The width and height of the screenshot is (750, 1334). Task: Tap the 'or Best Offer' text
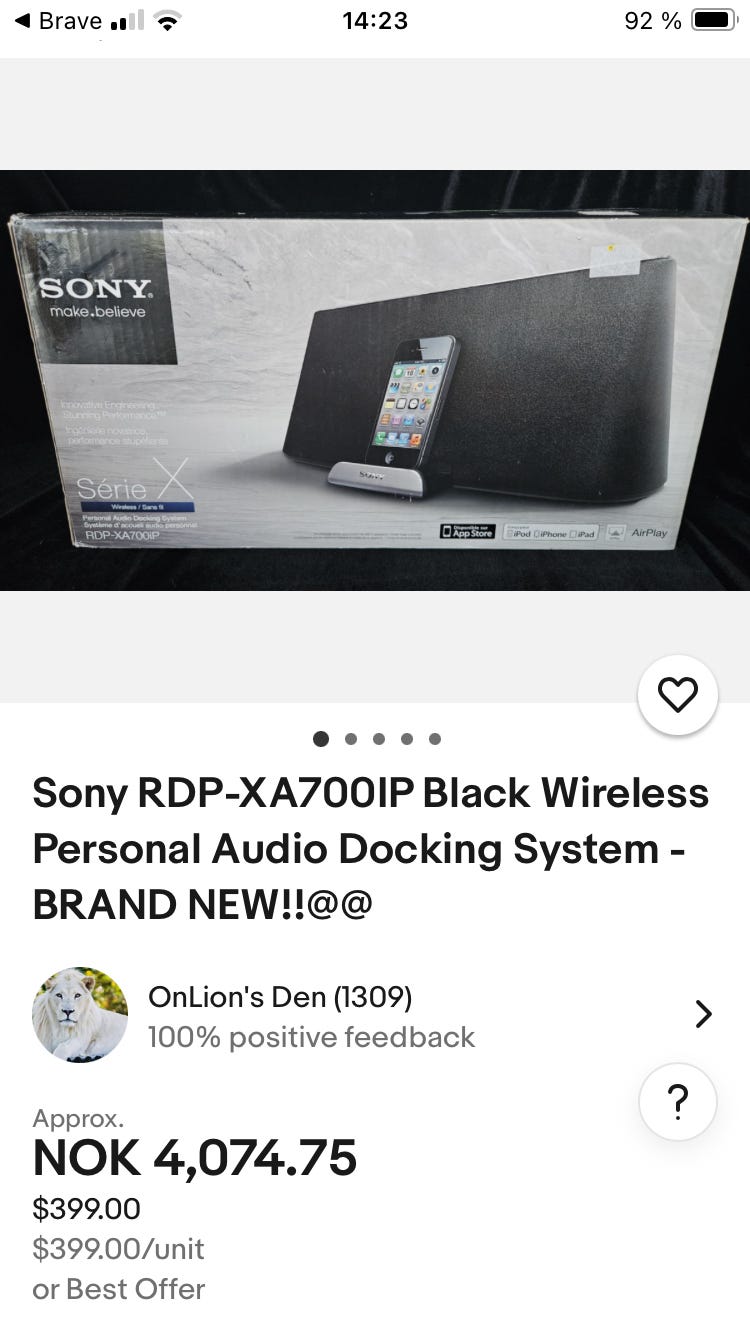click(119, 1289)
